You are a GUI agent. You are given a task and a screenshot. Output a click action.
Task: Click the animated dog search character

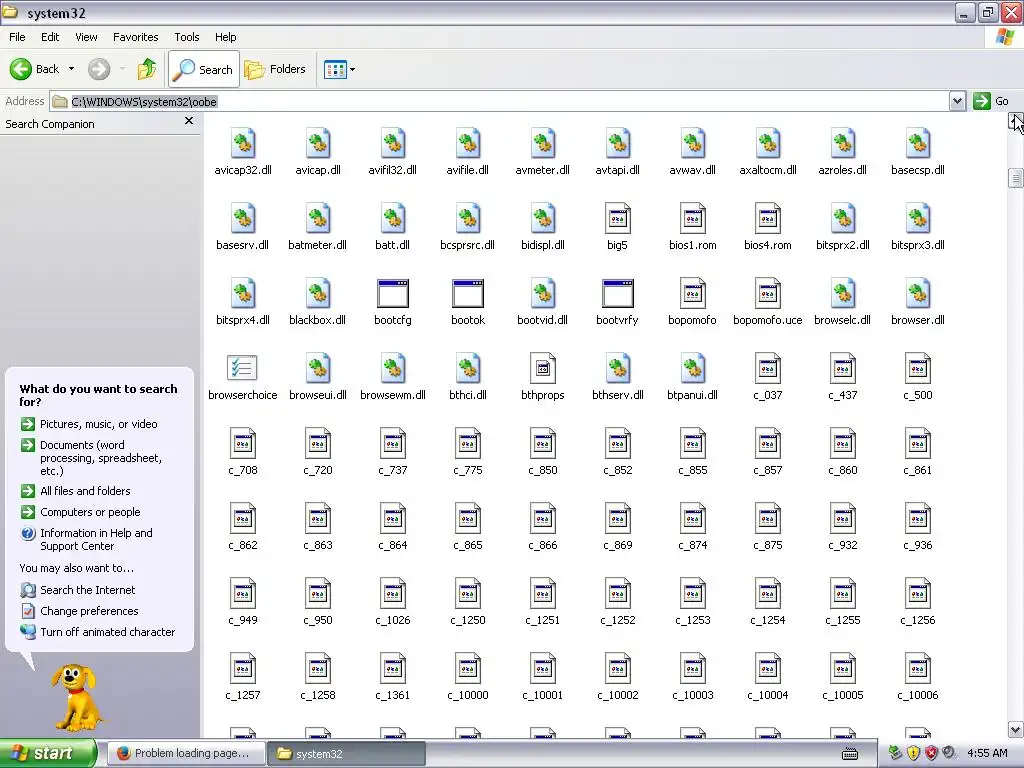point(76,697)
